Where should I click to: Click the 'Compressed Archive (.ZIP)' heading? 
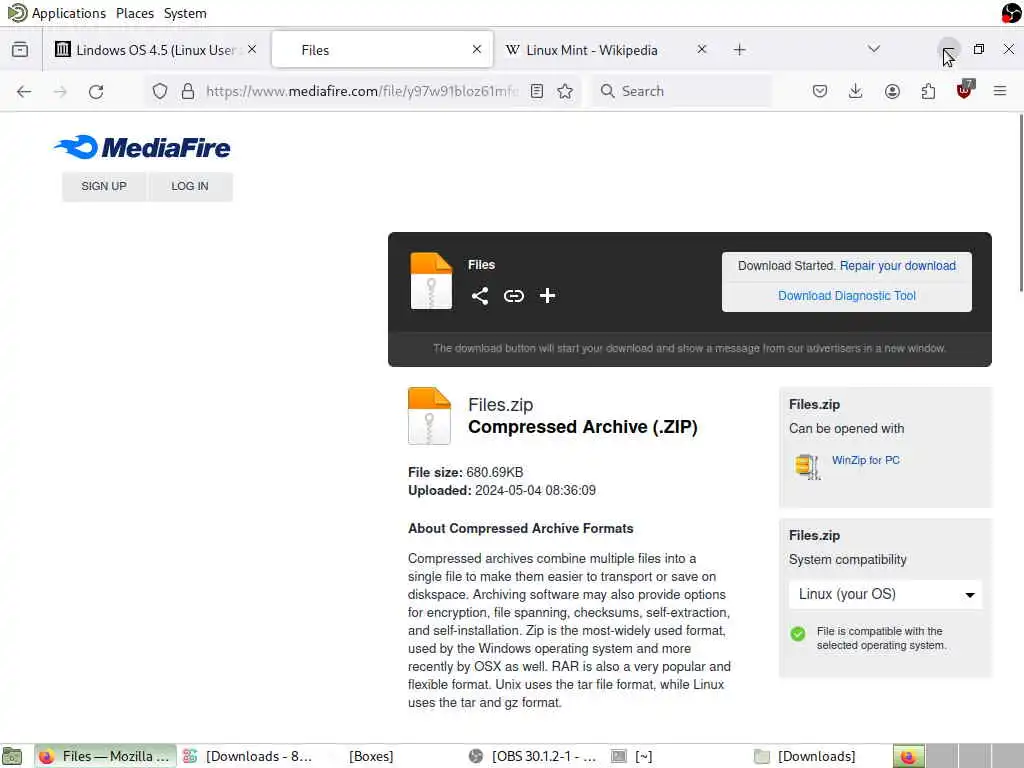tap(583, 427)
